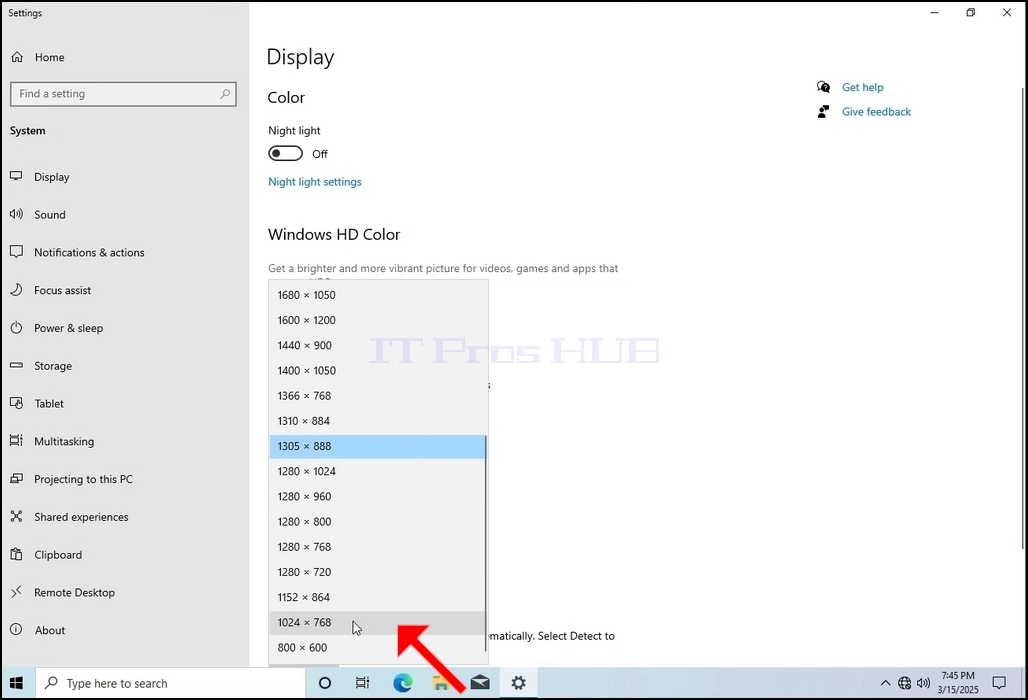The width and height of the screenshot is (1028, 700).
Task: Open the network globe tray icon
Action: (x=904, y=683)
